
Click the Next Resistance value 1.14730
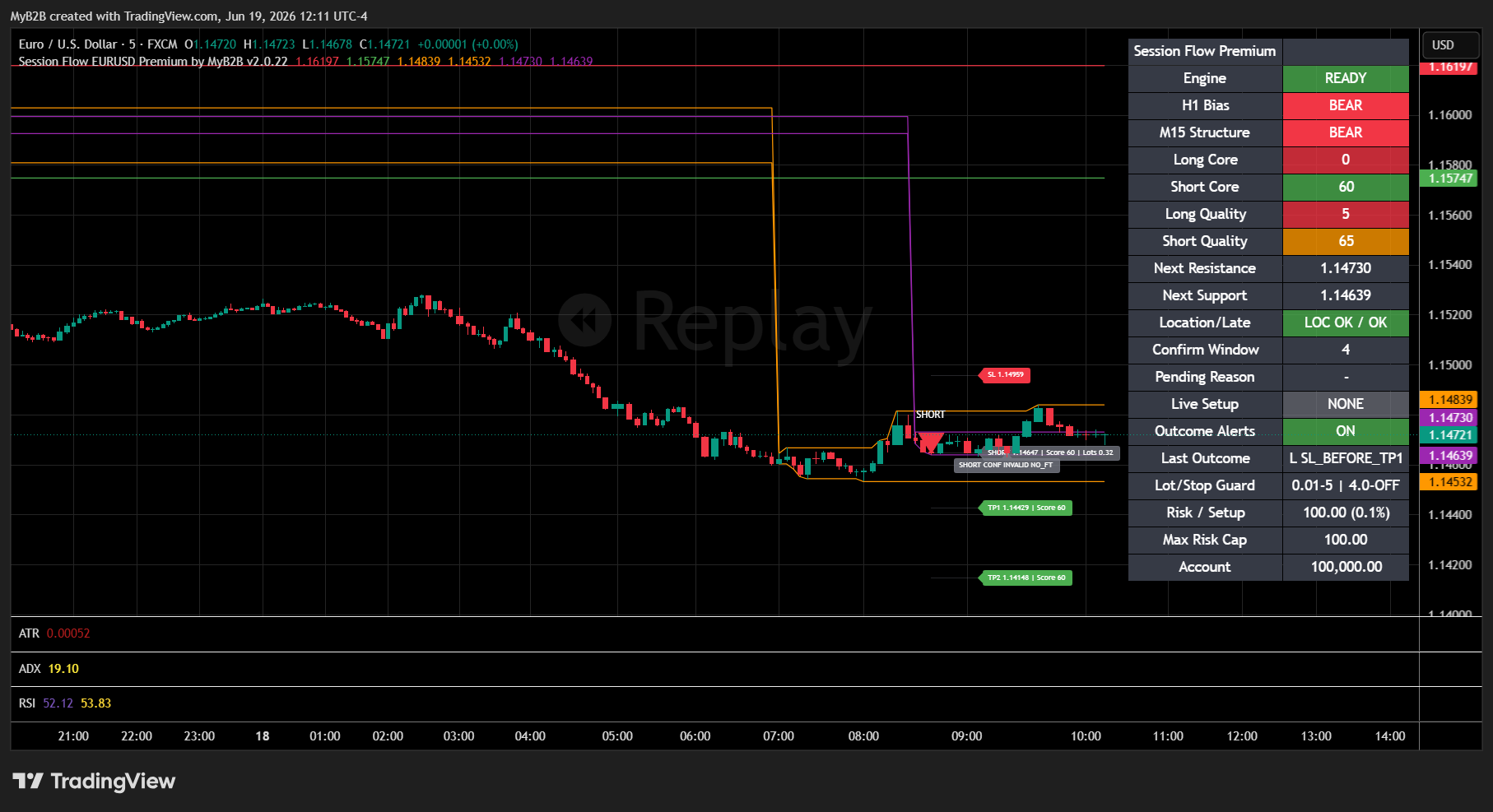click(x=1346, y=268)
